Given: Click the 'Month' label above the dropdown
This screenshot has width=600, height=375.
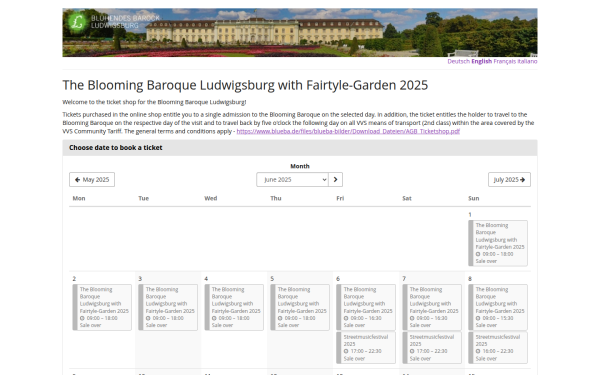Looking at the screenshot, I should coord(300,166).
